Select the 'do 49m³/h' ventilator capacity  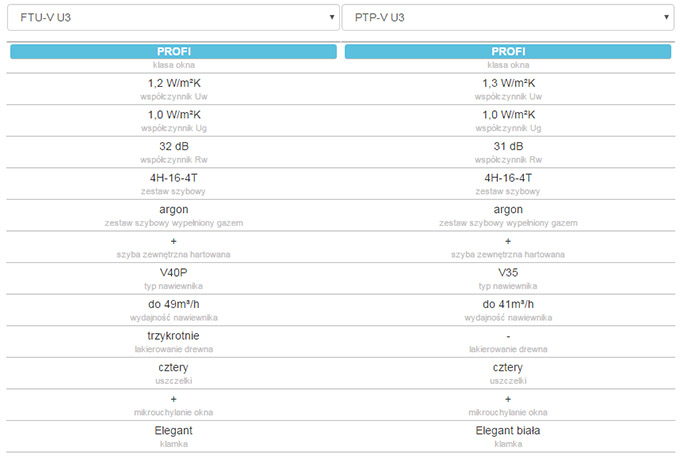pyautogui.click(x=174, y=304)
